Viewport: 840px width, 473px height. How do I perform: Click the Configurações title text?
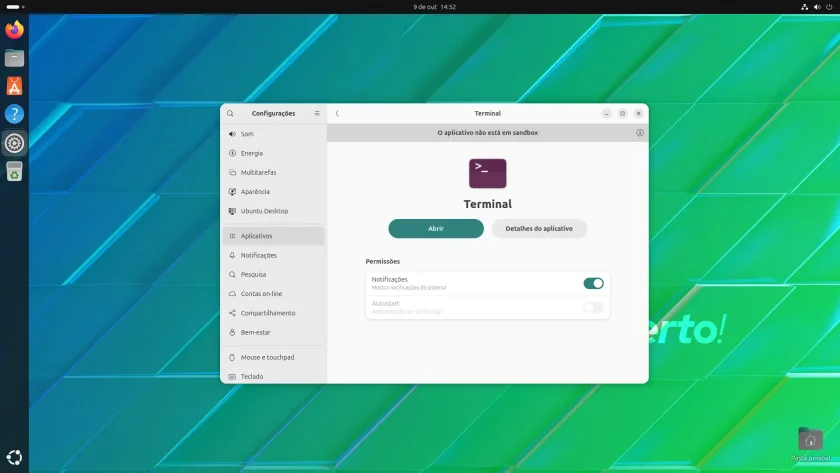(273, 114)
